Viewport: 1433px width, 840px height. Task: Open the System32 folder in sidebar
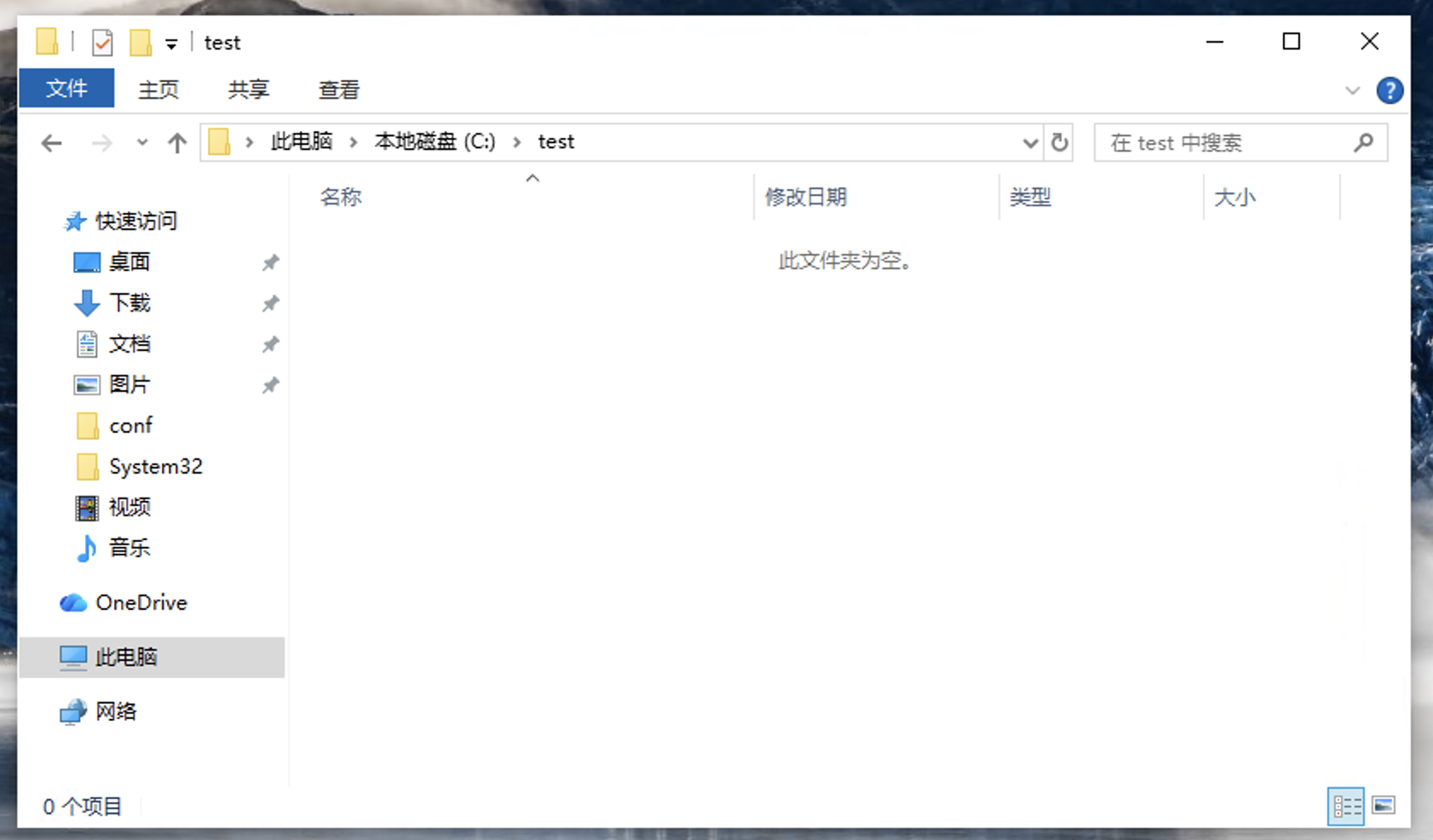(155, 467)
